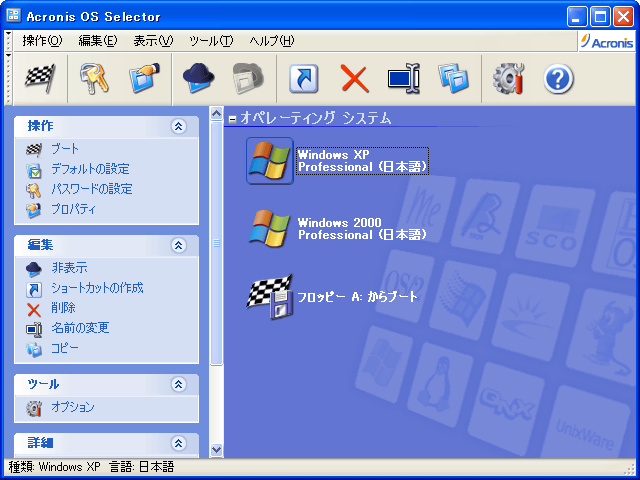Click red X icon beside 削除
Viewport: 640px width, 480px height.
coord(34,310)
